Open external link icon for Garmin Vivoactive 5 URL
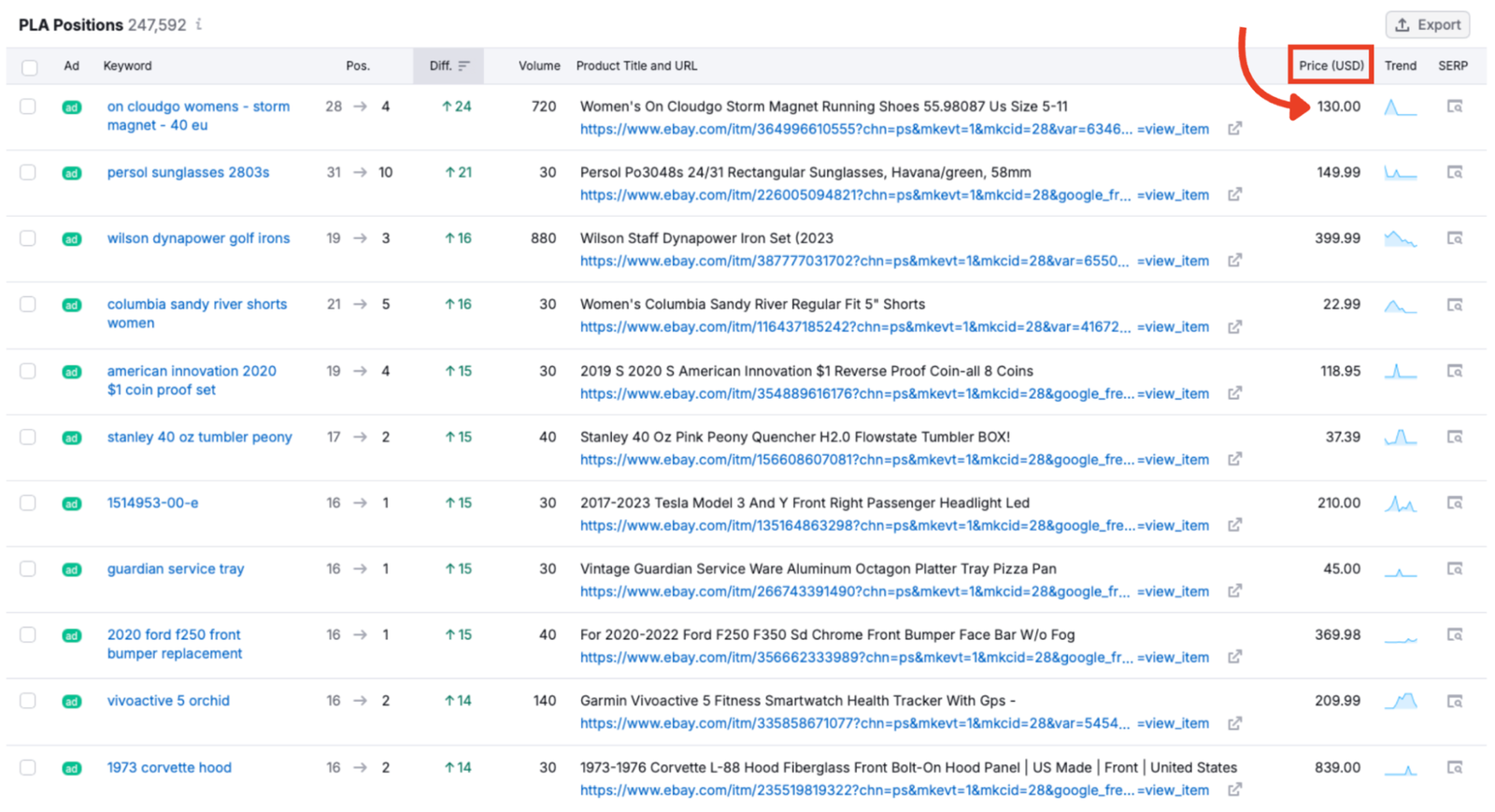1495x812 pixels. [1234, 722]
